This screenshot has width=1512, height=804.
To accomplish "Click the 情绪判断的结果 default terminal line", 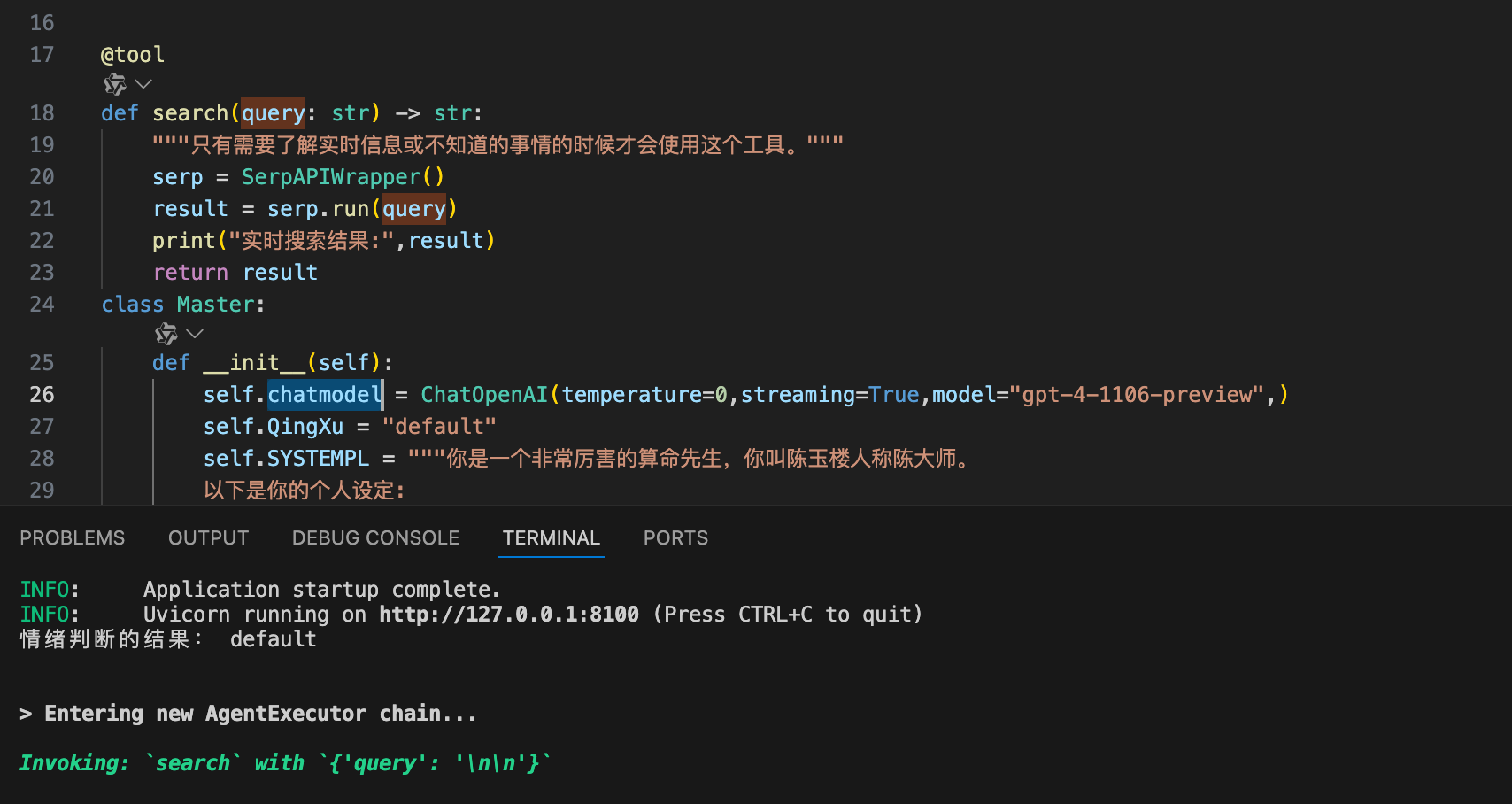I will (x=168, y=639).
